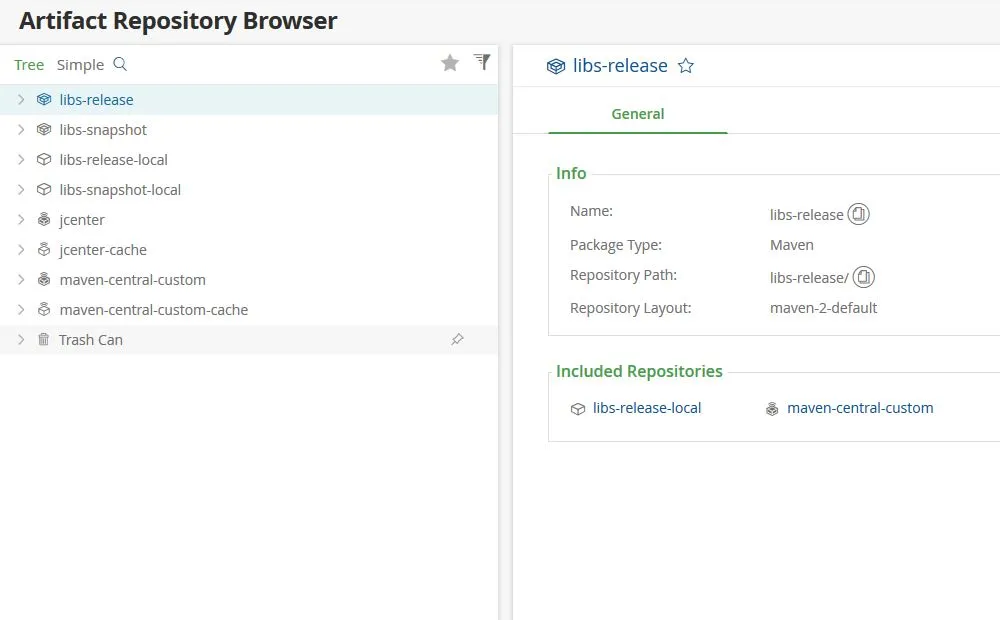
Task: Click the favorites star filter icon
Action: pyautogui.click(x=450, y=63)
